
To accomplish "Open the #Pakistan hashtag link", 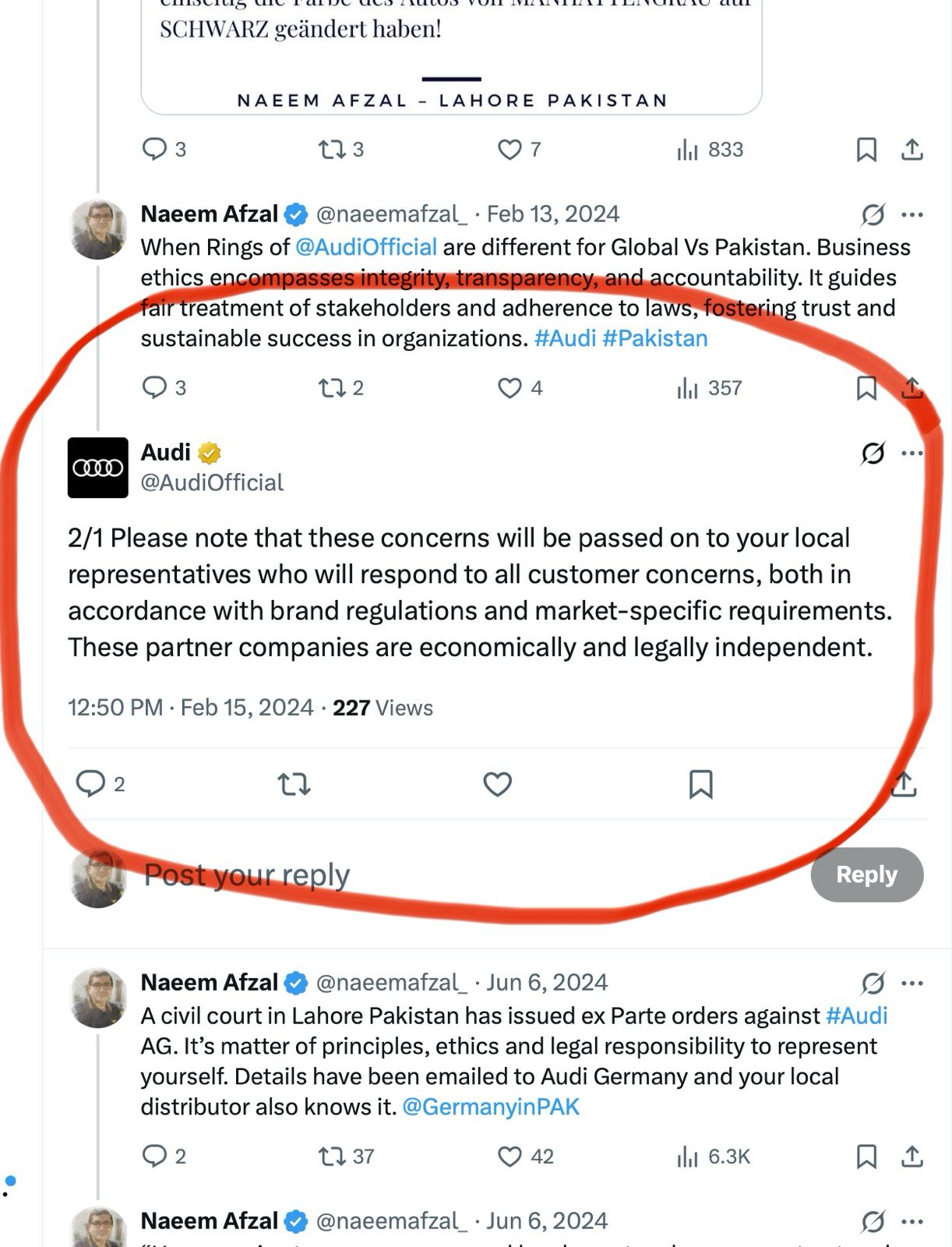I will coord(654,338).
